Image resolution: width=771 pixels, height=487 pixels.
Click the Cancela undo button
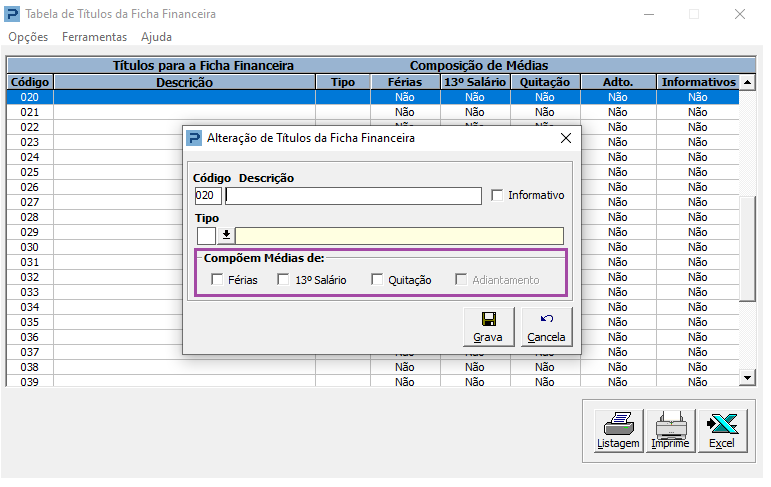point(547,327)
